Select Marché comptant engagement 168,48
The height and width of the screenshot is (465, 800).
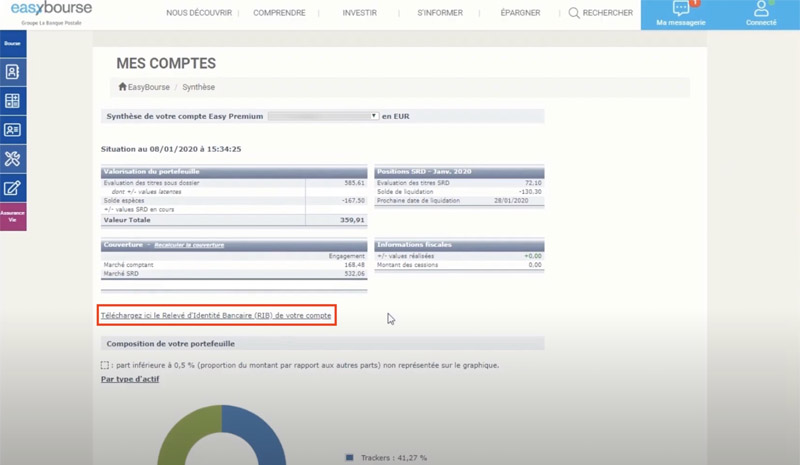[354, 265]
